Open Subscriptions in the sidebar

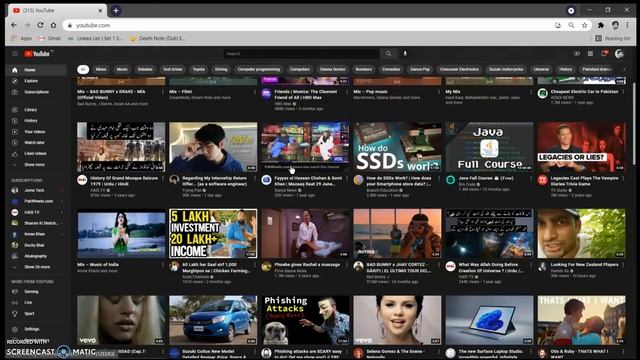(x=36, y=92)
